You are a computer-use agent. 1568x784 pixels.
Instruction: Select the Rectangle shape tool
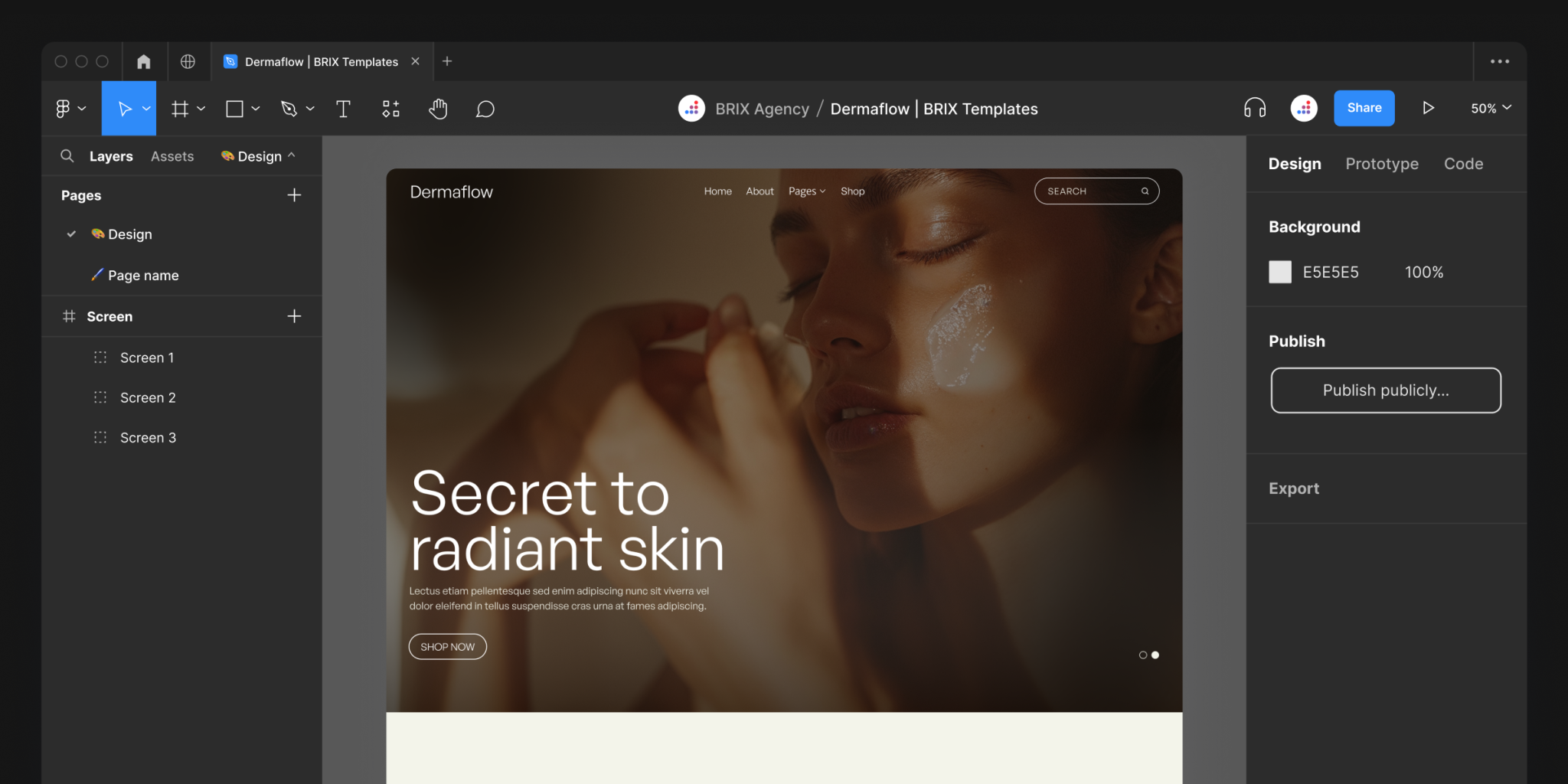[x=234, y=108]
